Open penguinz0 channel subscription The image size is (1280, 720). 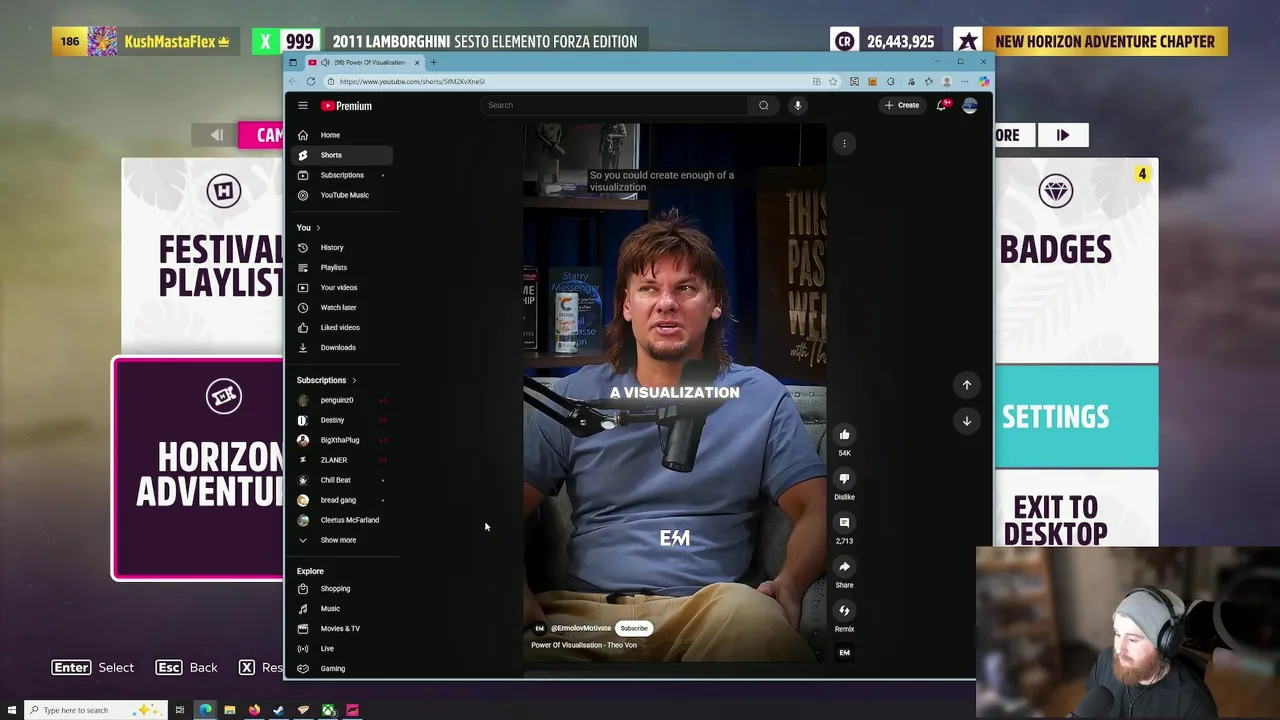click(342, 400)
